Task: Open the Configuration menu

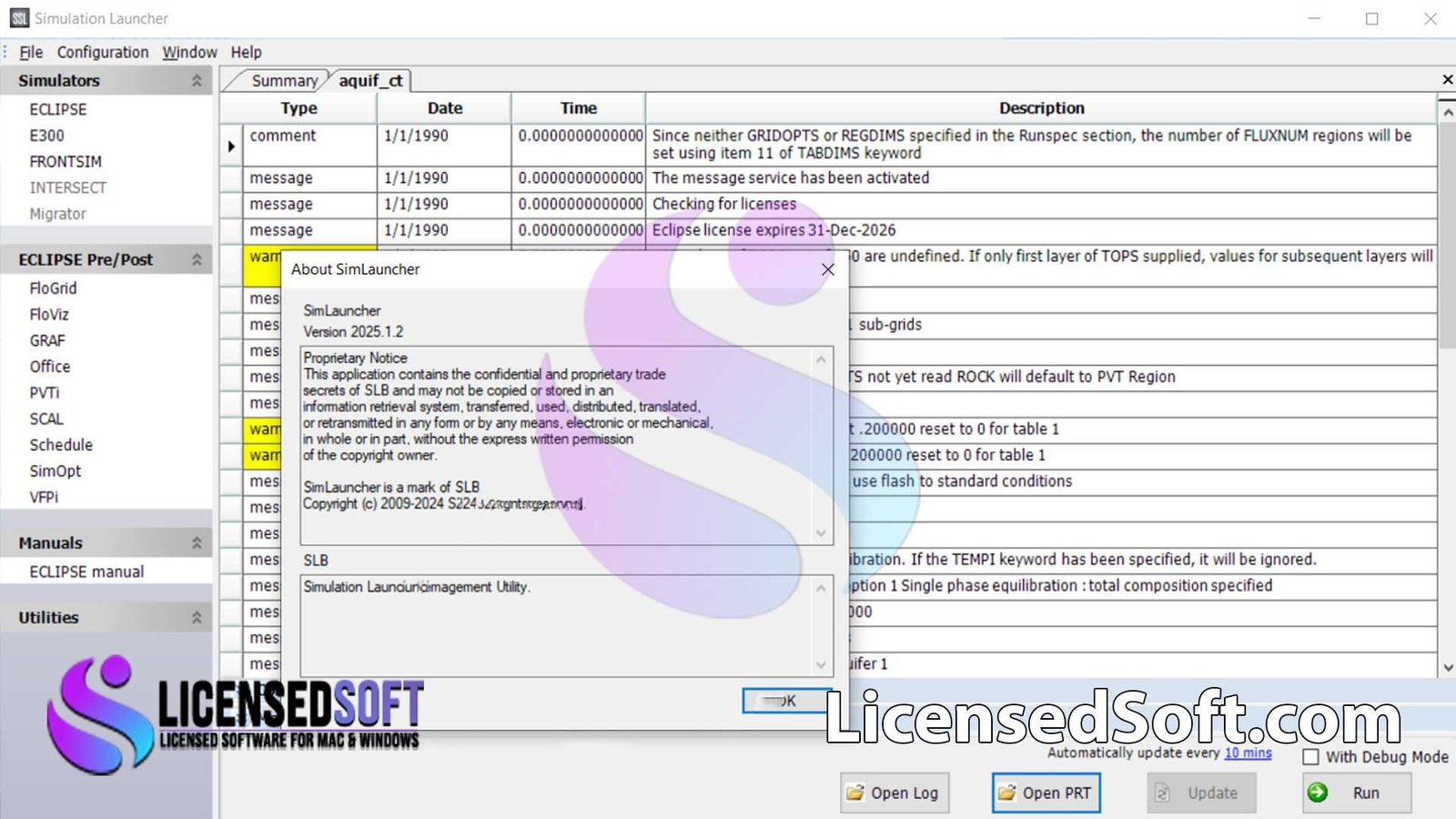Action: [x=103, y=52]
